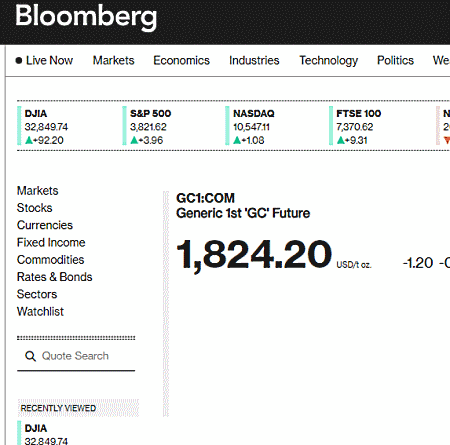Open Rates & Bonds link
The height and width of the screenshot is (445, 450).
(54, 277)
